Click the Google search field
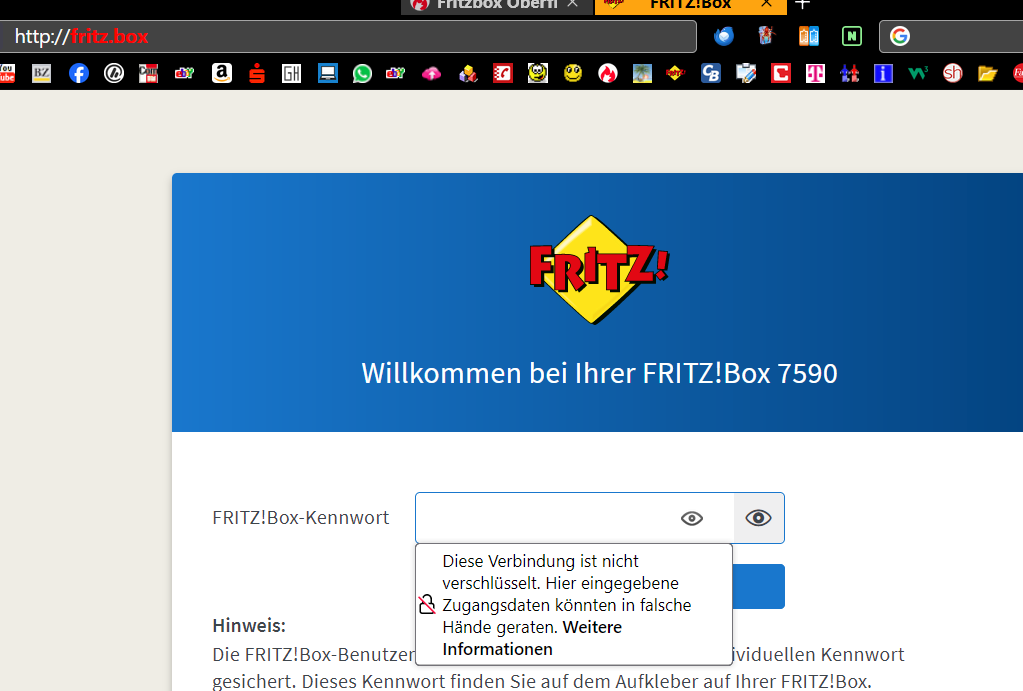This screenshot has height=691, width=1023. coord(951,37)
